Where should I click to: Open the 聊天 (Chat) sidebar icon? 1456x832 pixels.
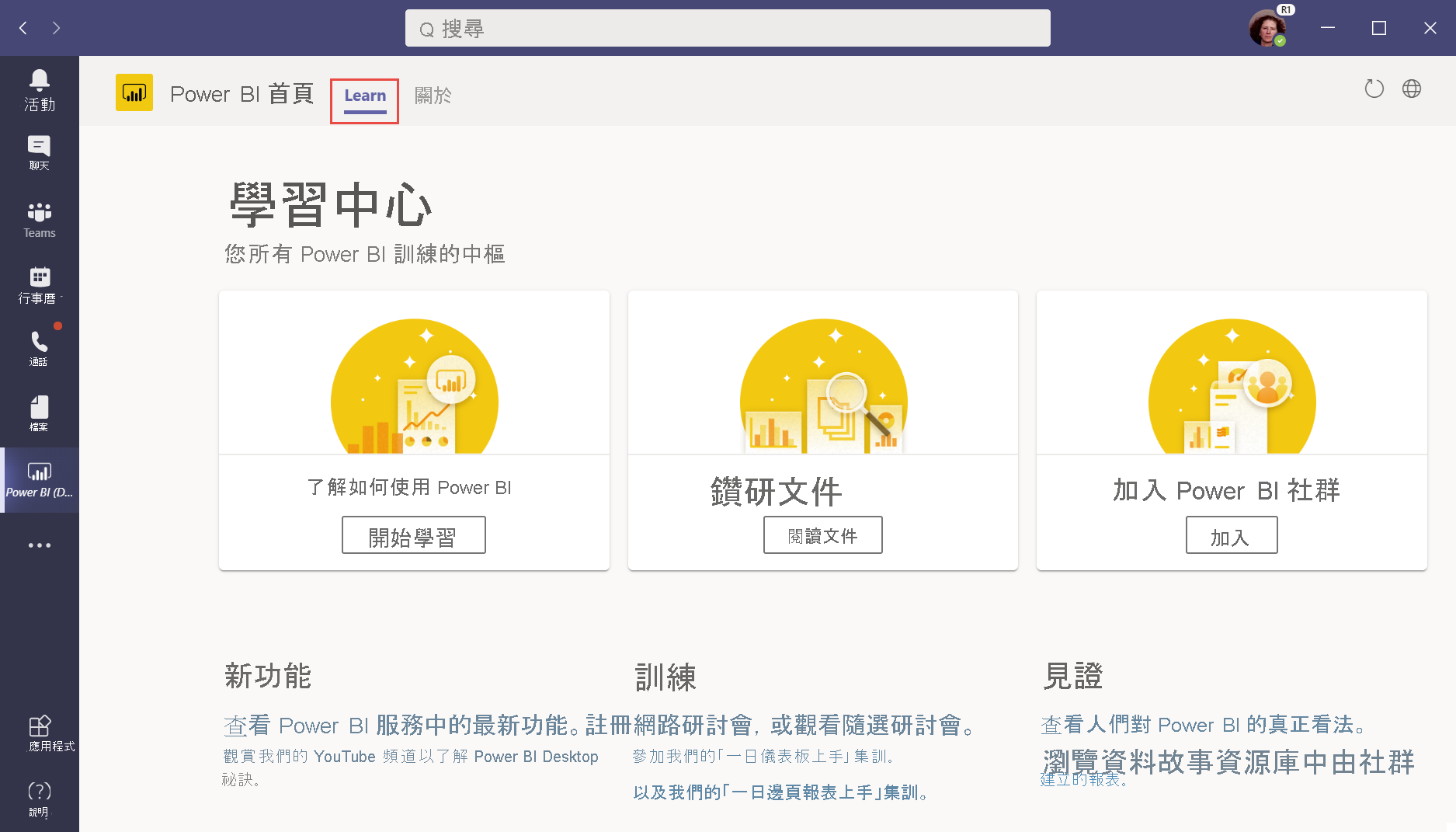(40, 153)
